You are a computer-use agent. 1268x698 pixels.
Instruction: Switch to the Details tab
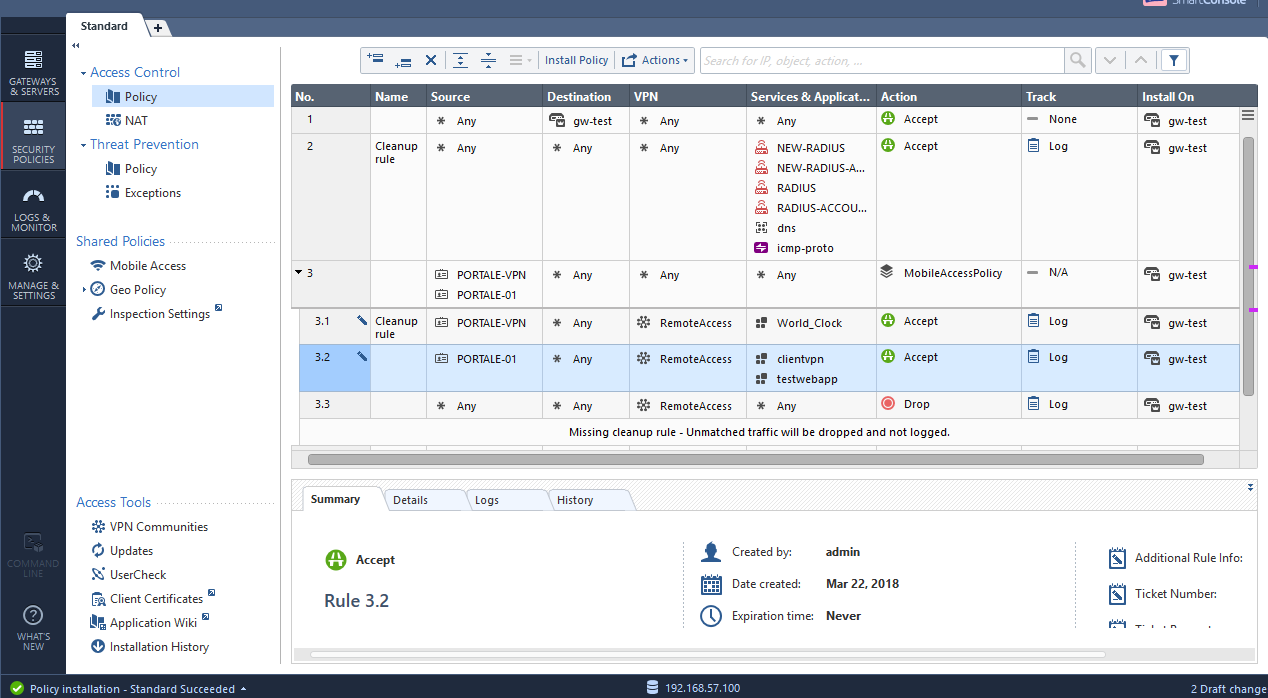410,500
